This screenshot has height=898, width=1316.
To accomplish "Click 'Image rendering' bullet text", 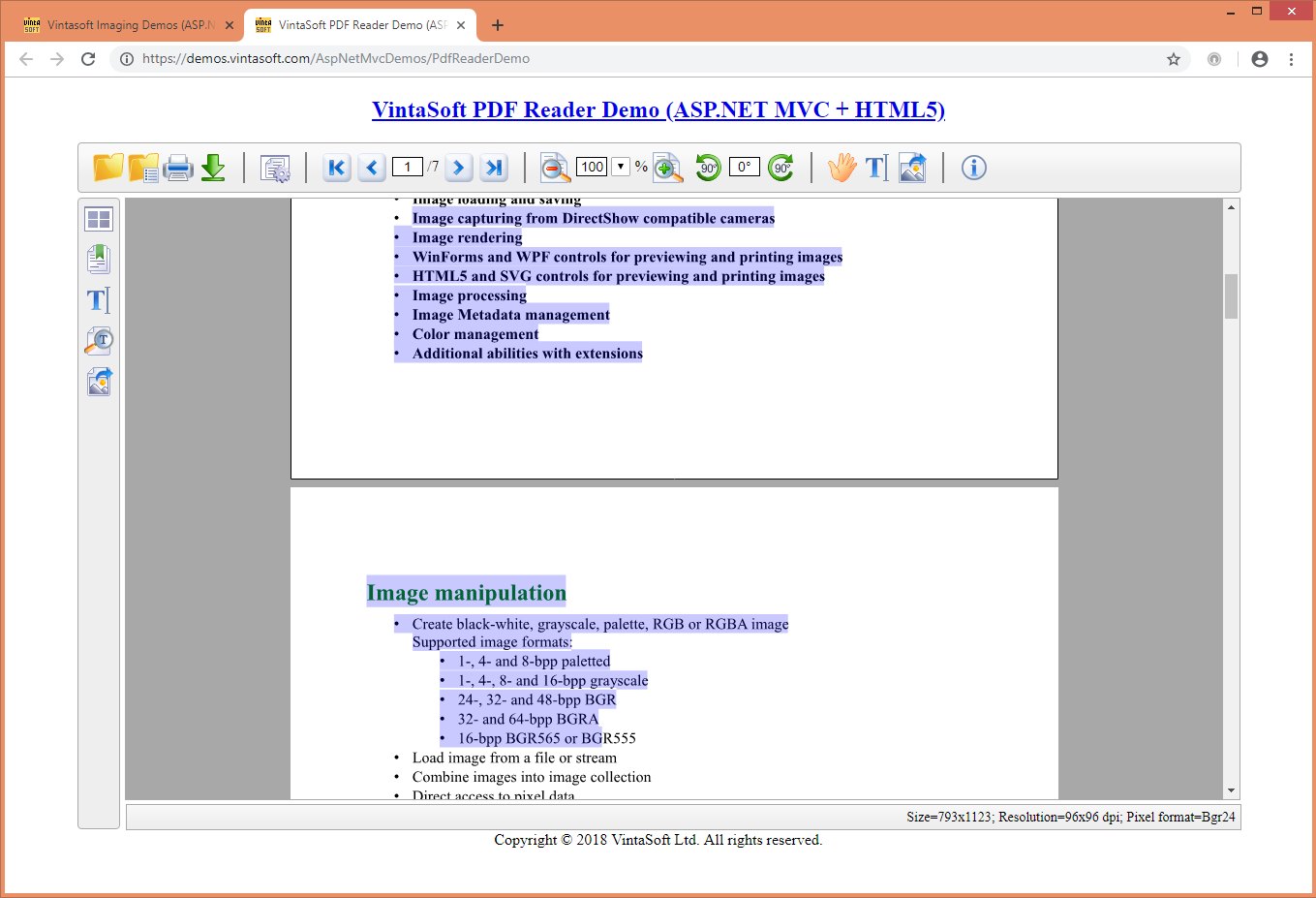I will (468, 237).
